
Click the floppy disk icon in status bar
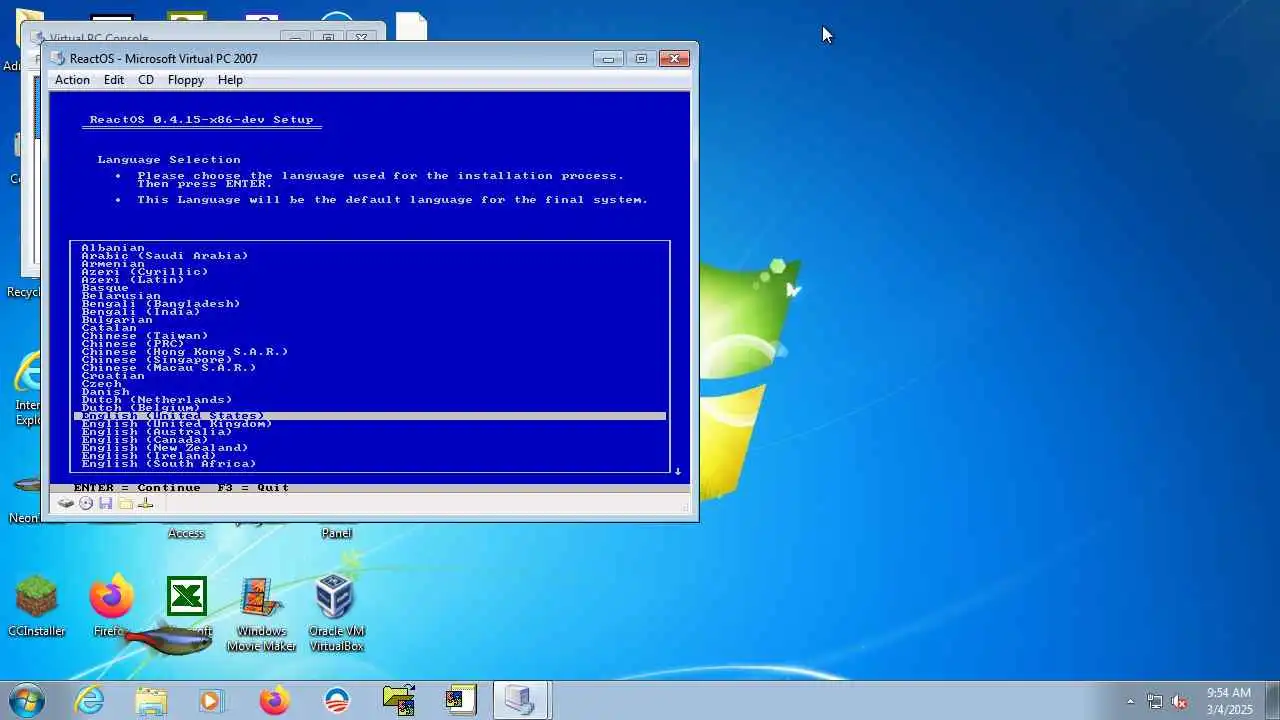coord(105,504)
